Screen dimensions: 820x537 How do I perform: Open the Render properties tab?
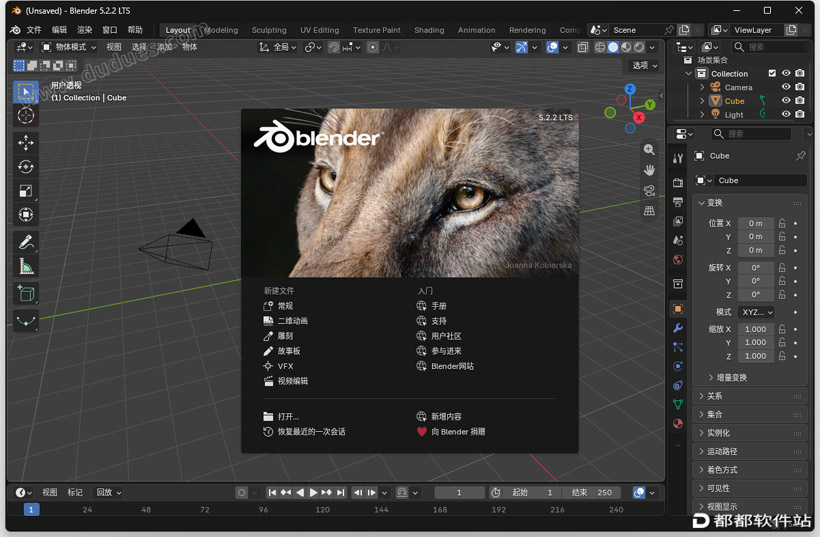pos(678,182)
